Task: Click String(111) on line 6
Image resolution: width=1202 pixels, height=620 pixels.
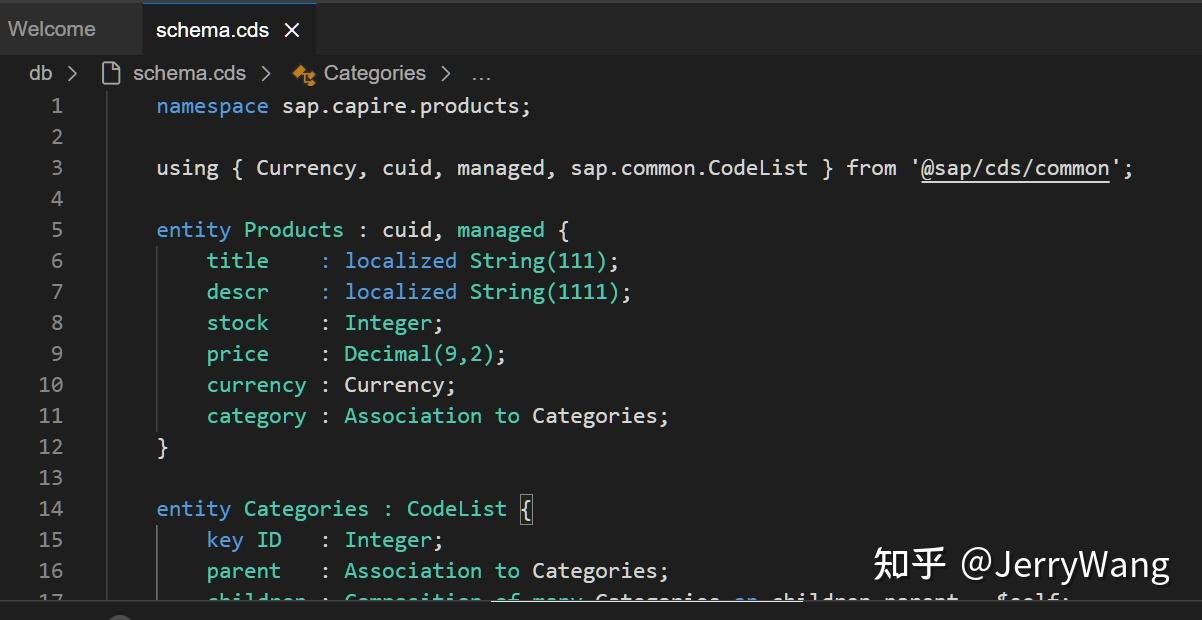Action: click(538, 261)
